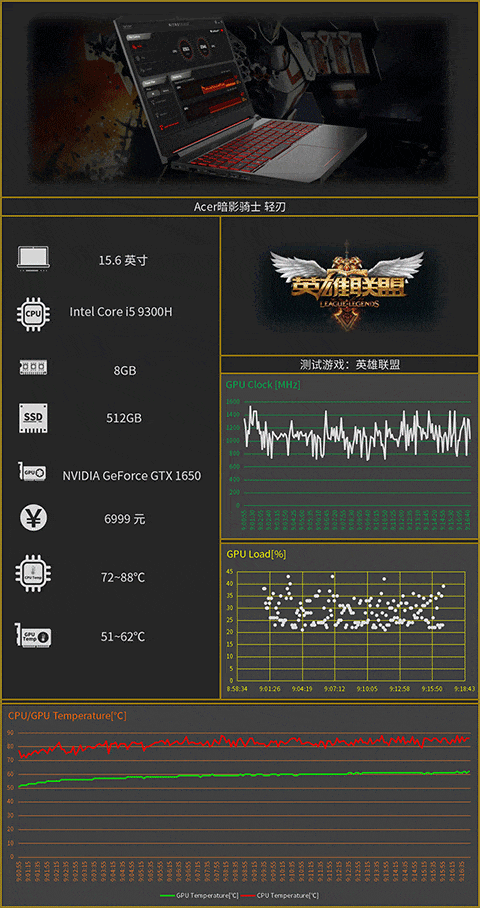
Task: Click the NVIDIA GeForce GTX 1650 text
Action: click(x=131, y=476)
